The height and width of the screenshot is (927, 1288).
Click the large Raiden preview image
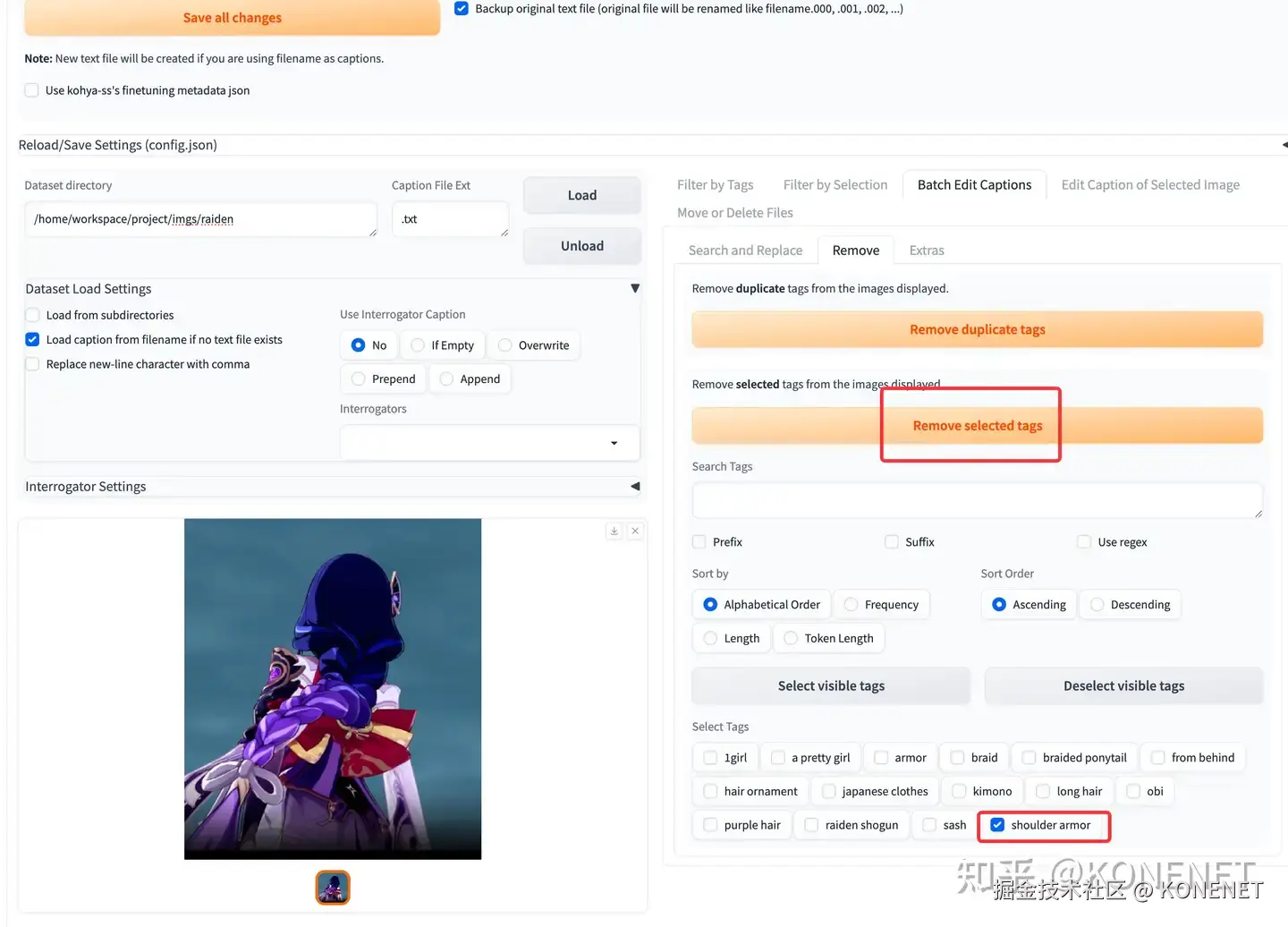click(333, 689)
